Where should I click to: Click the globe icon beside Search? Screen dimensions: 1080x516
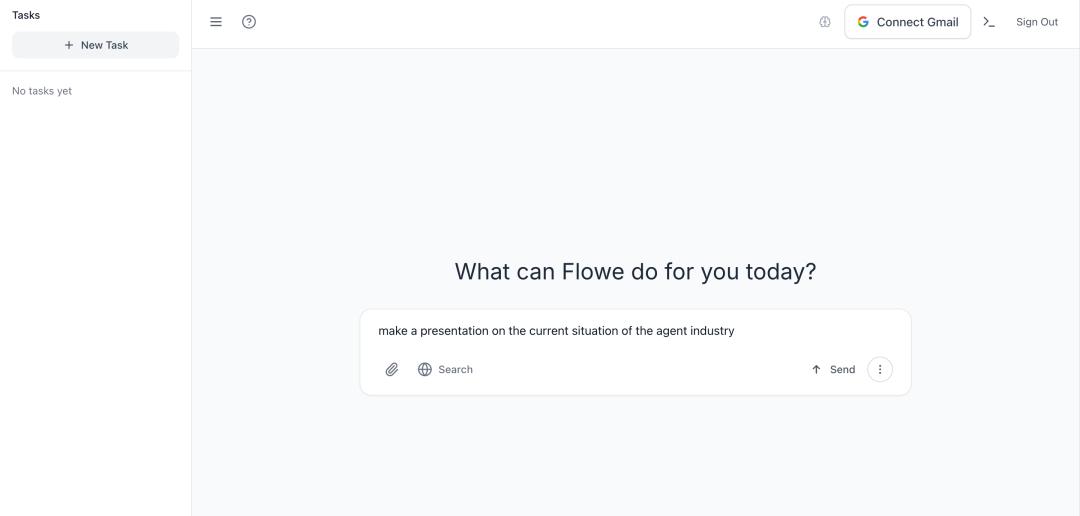[425, 370]
